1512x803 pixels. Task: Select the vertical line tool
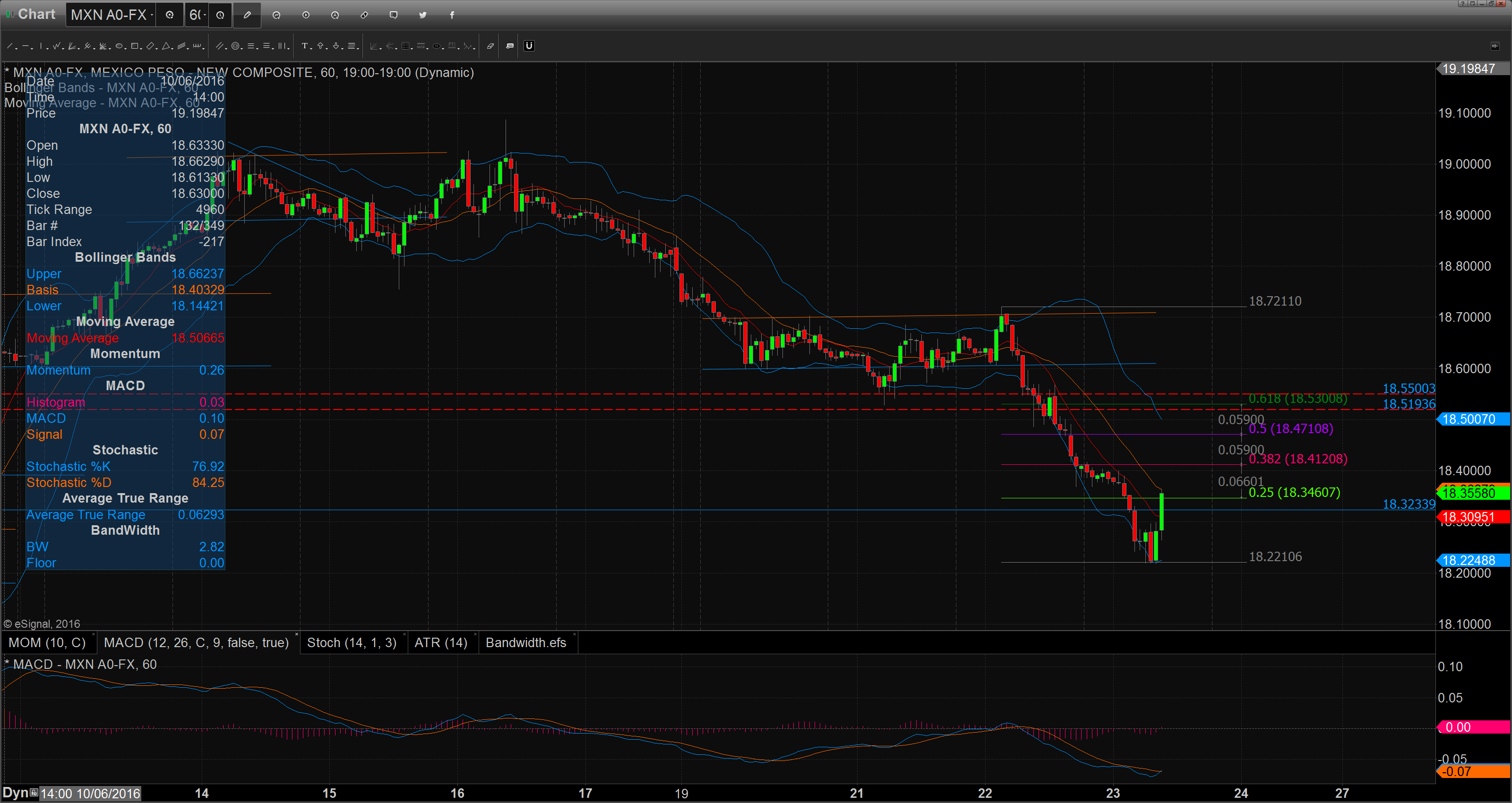(41, 46)
